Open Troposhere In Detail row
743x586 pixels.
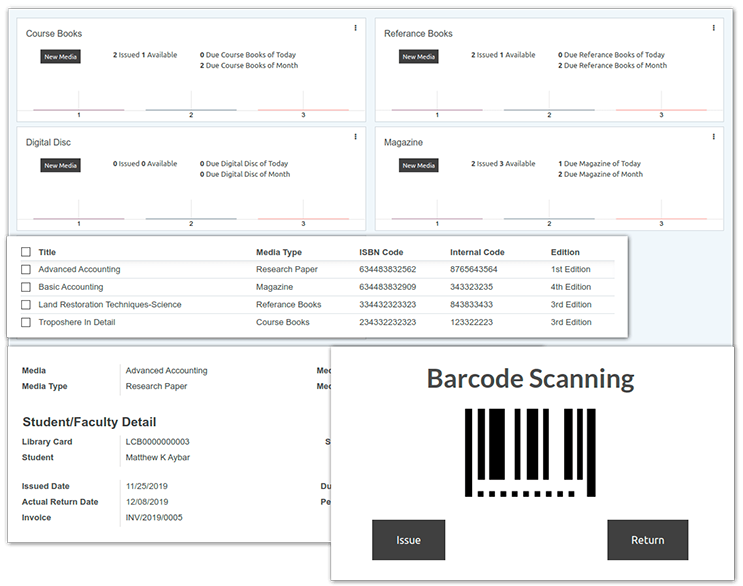coord(317,322)
